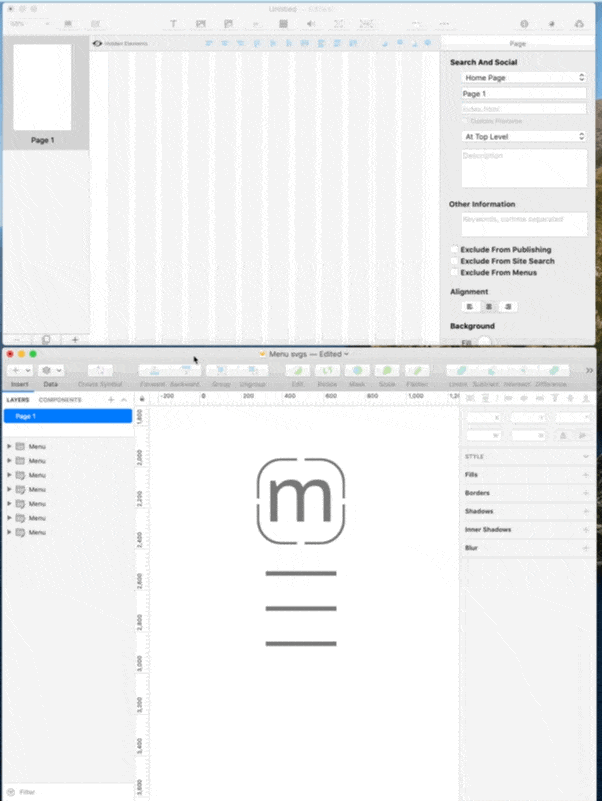Click the Mask toolbar icon
This screenshot has height=801, width=602.
click(x=357, y=370)
